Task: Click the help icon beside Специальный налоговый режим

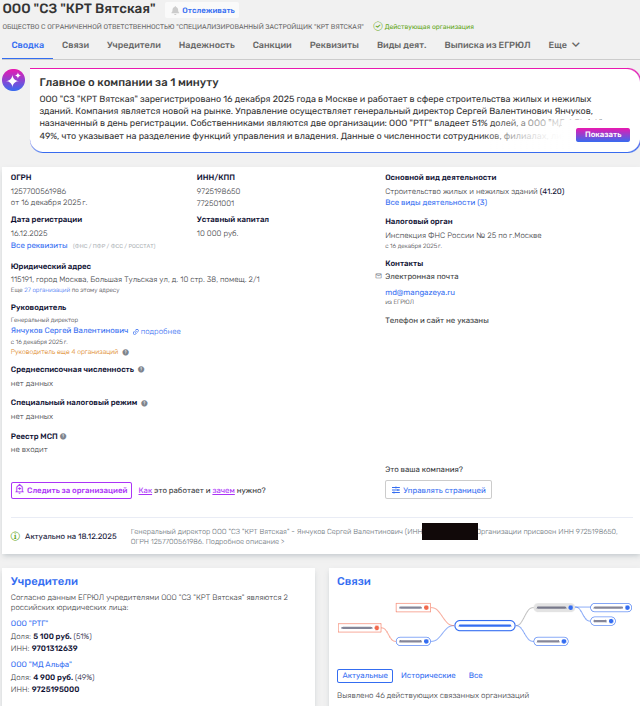Action: tap(144, 403)
